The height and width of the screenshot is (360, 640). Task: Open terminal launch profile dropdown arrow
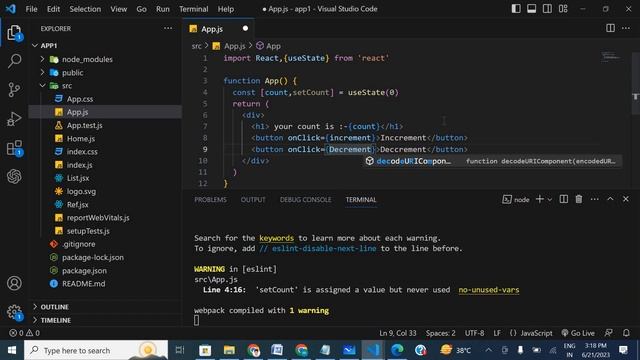(550, 200)
